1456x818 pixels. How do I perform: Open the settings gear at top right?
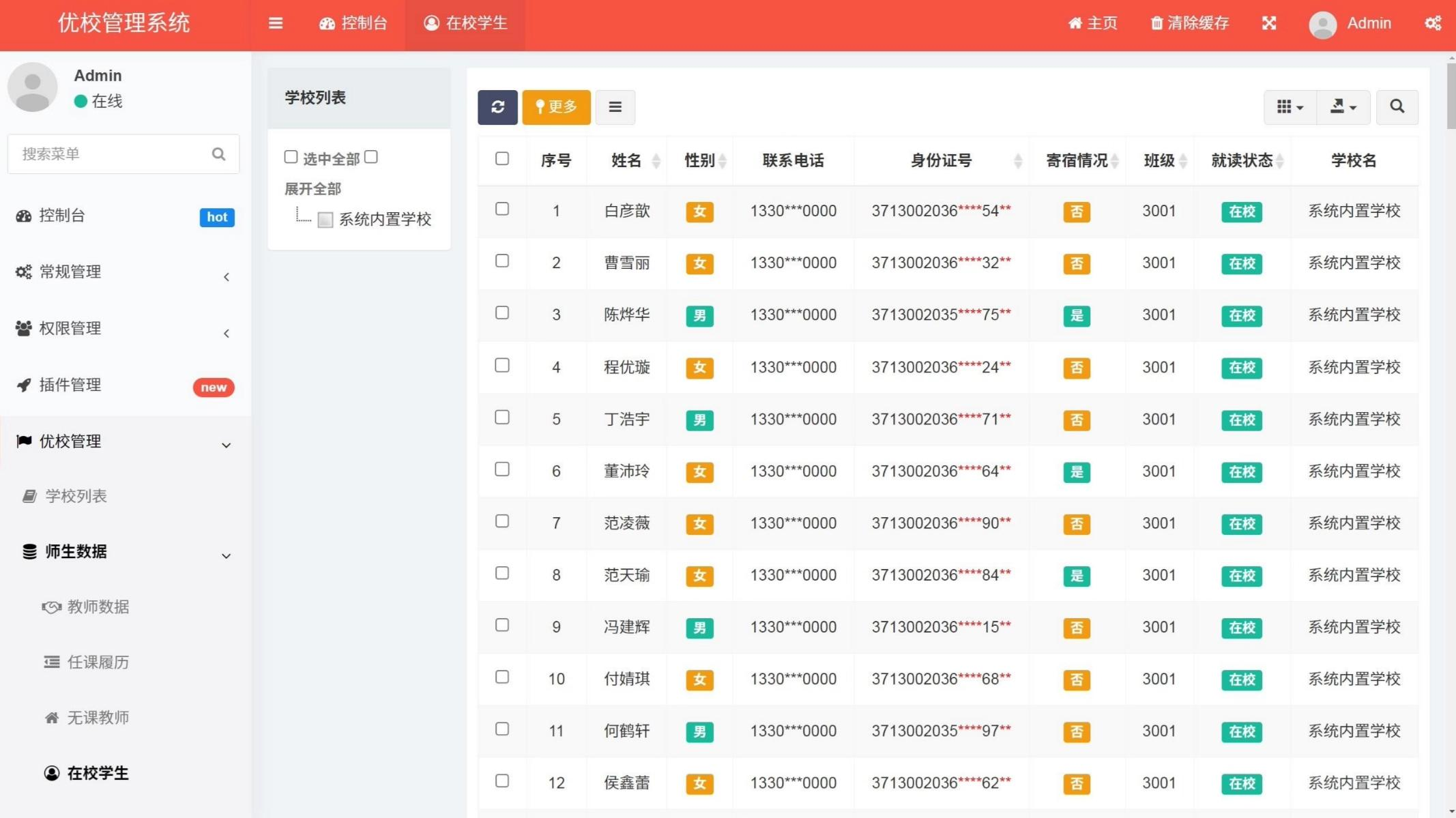(x=1433, y=23)
